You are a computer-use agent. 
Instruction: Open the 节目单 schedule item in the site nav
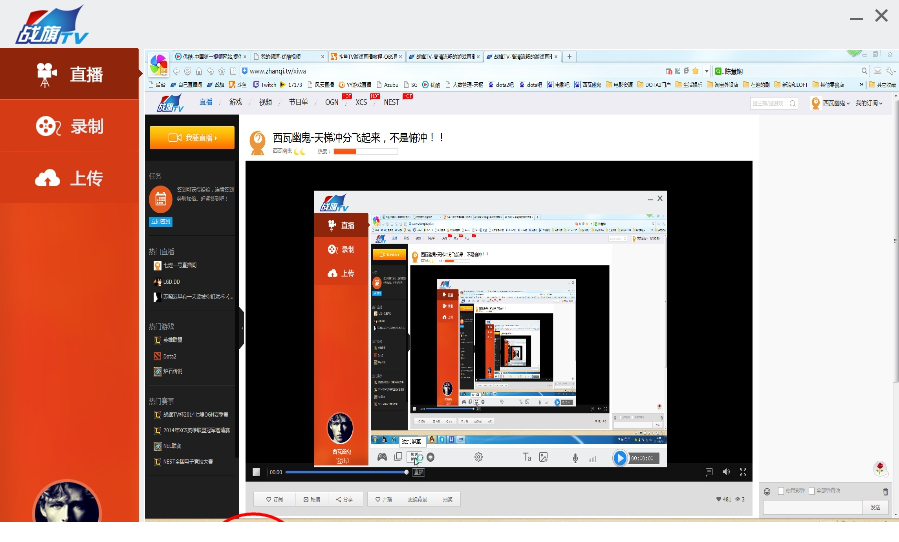point(298,102)
